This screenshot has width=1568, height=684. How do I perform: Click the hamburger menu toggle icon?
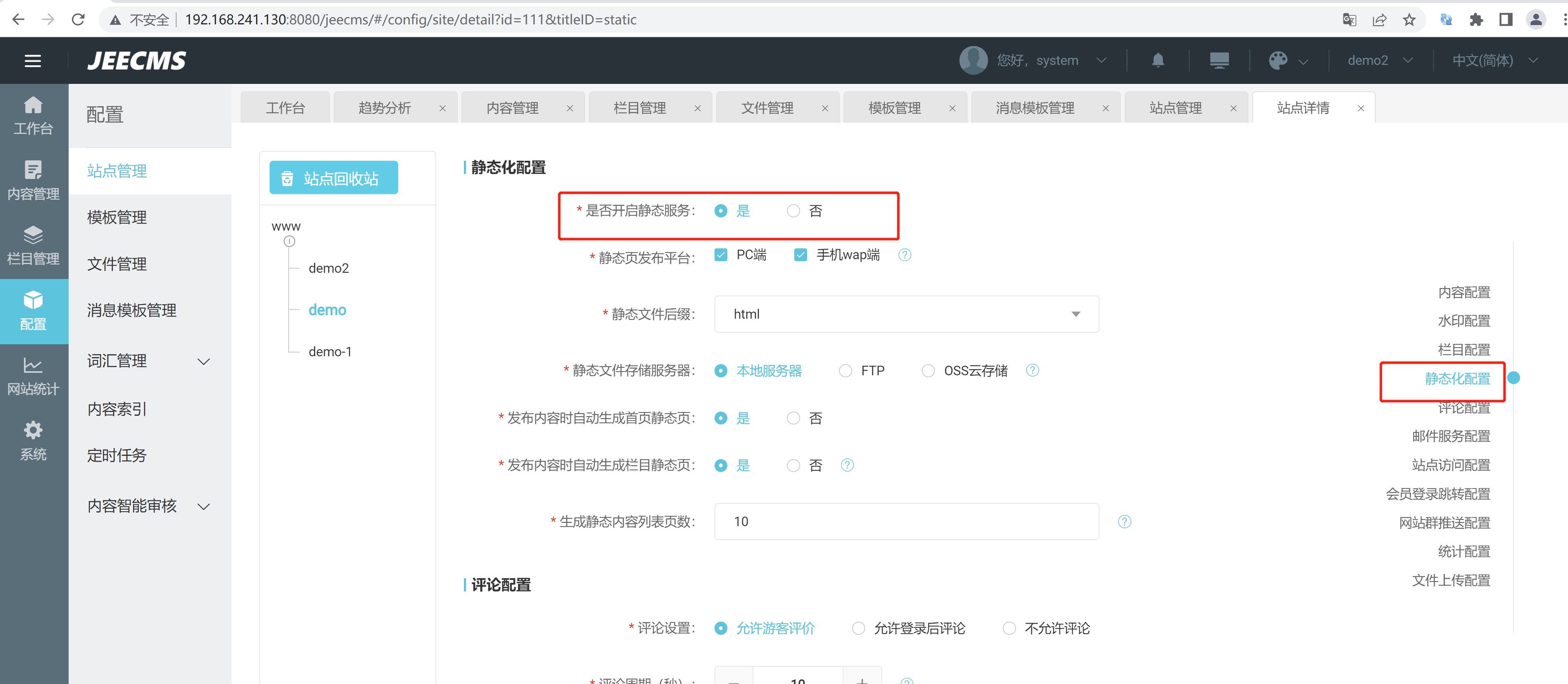[x=33, y=60]
